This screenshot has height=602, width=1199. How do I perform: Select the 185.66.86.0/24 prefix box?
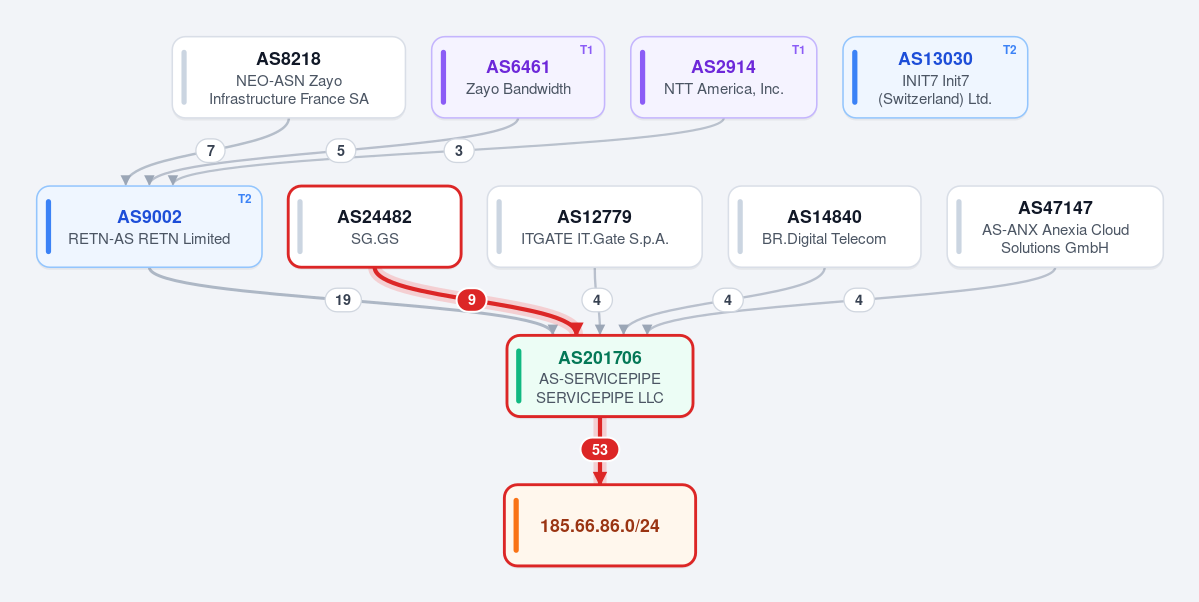pyautogui.click(x=600, y=526)
